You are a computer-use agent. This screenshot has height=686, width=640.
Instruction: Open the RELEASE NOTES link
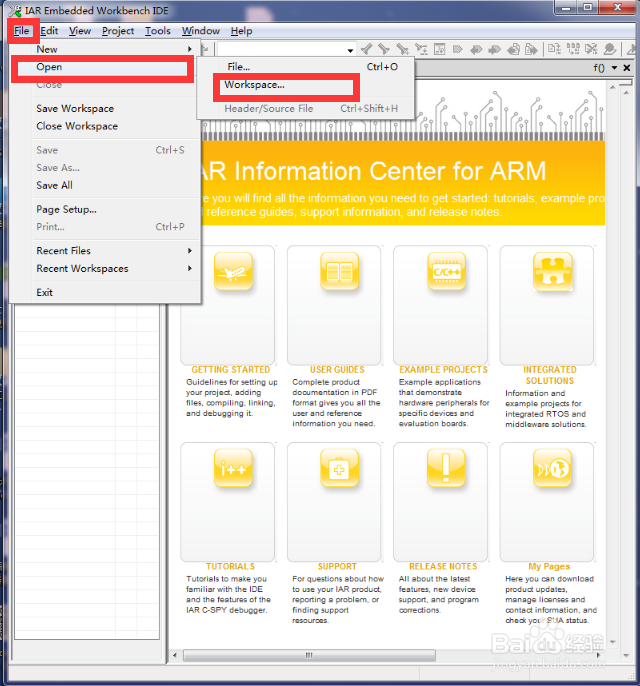pyautogui.click(x=443, y=567)
